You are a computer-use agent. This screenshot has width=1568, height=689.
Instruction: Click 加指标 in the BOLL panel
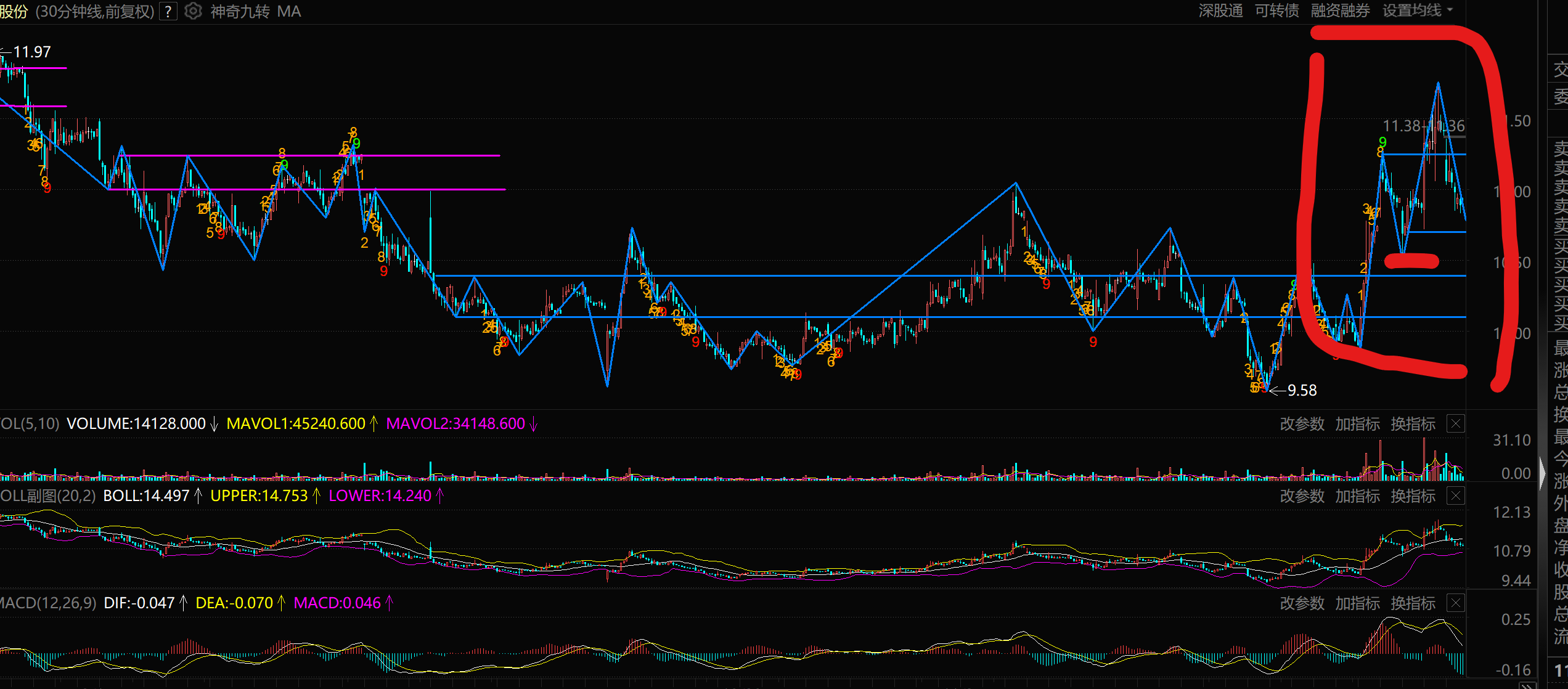[x=1357, y=496]
